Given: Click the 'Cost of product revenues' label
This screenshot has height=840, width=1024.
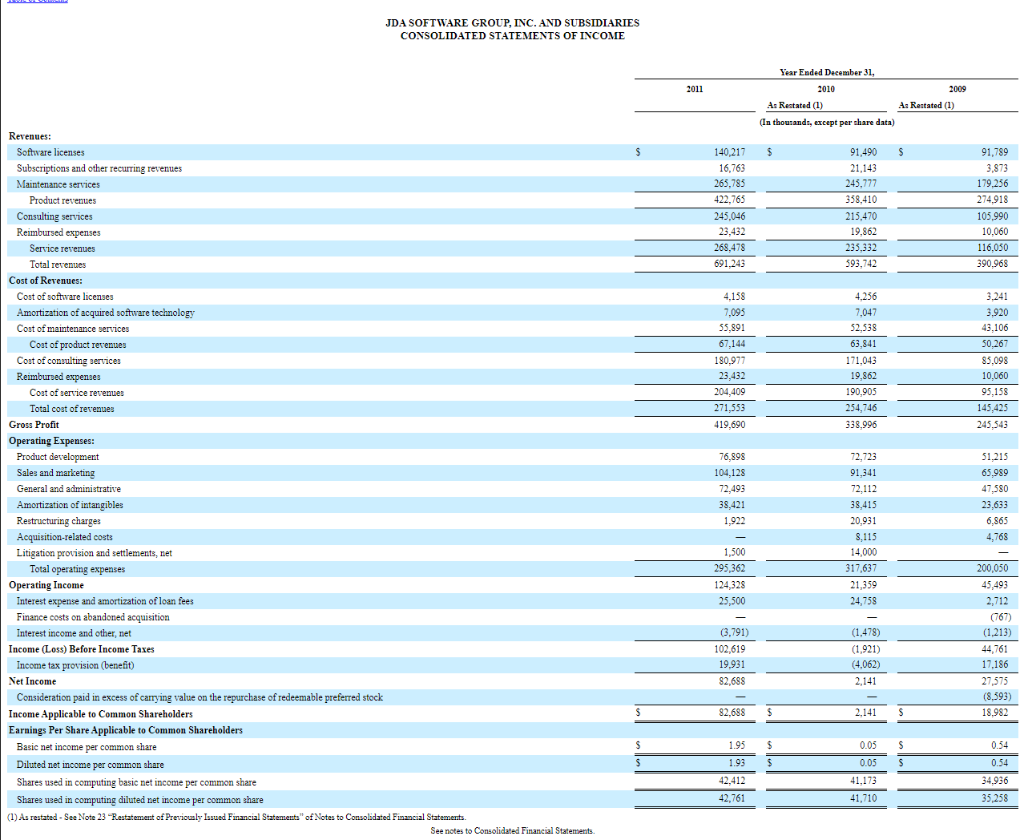Looking at the screenshot, I should click(78, 345).
